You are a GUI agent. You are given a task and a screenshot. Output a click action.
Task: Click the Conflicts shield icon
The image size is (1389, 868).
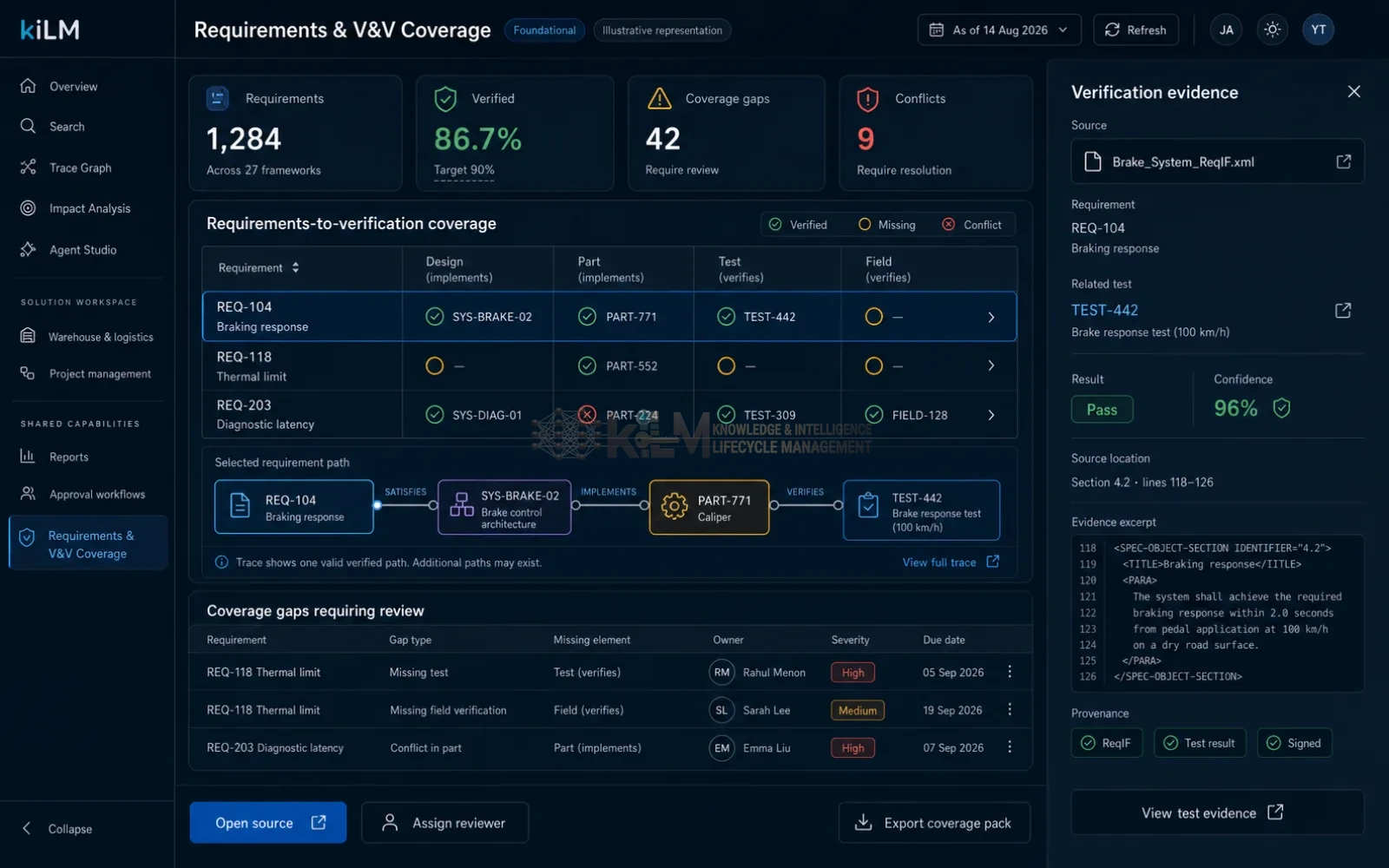pos(867,99)
